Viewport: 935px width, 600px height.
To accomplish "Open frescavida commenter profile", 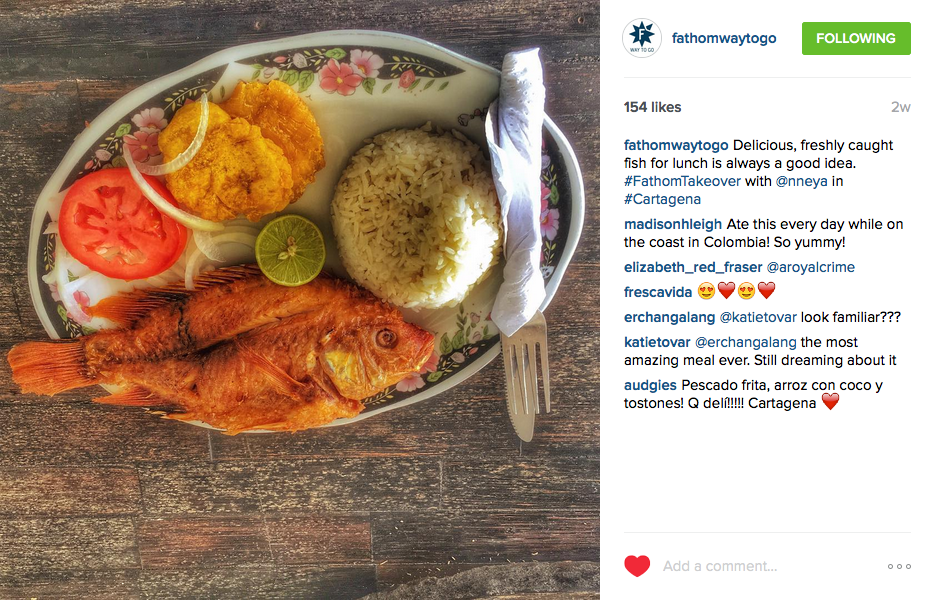I will (658, 292).
